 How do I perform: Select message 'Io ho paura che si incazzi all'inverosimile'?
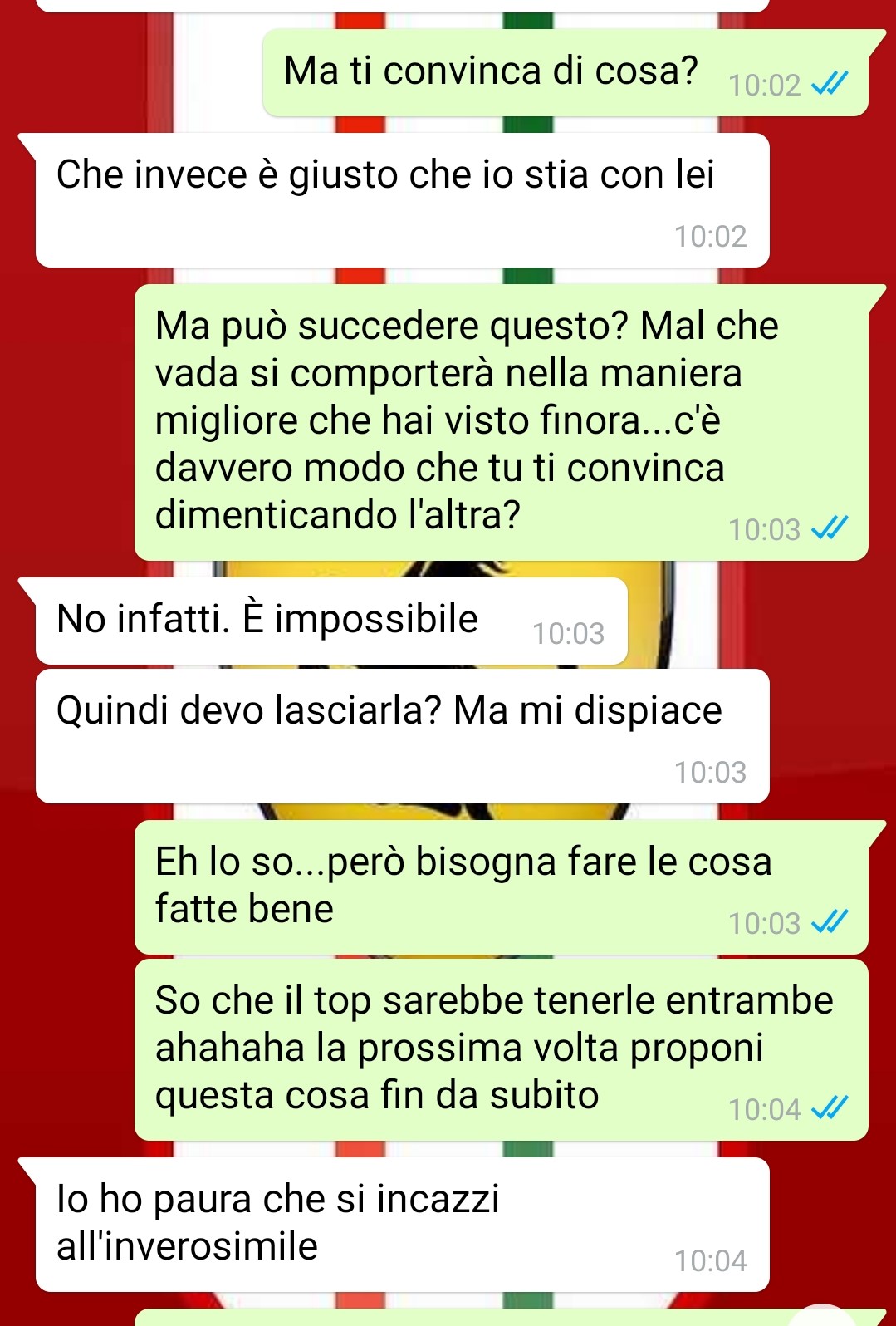(403, 1225)
